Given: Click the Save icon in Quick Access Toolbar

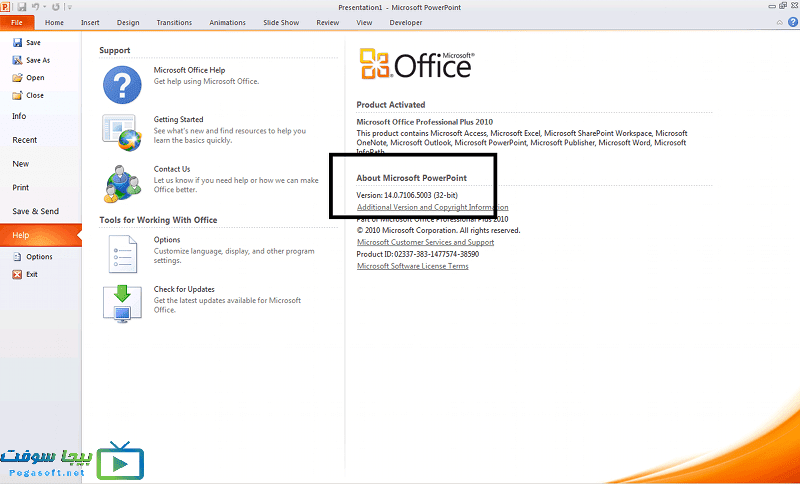Looking at the screenshot, I should pos(21,7).
